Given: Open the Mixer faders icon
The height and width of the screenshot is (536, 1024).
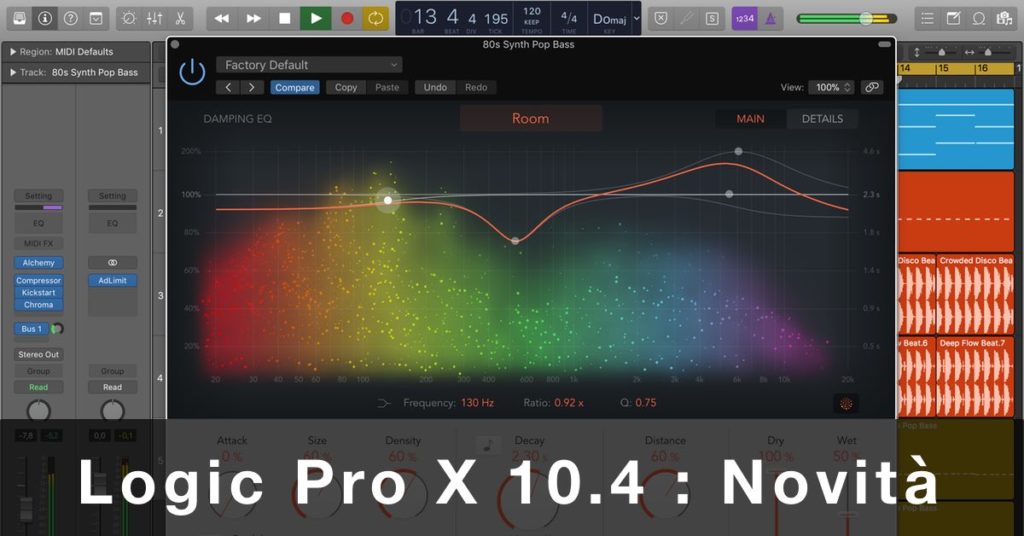Looking at the screenshot, I should pos(155,18).
